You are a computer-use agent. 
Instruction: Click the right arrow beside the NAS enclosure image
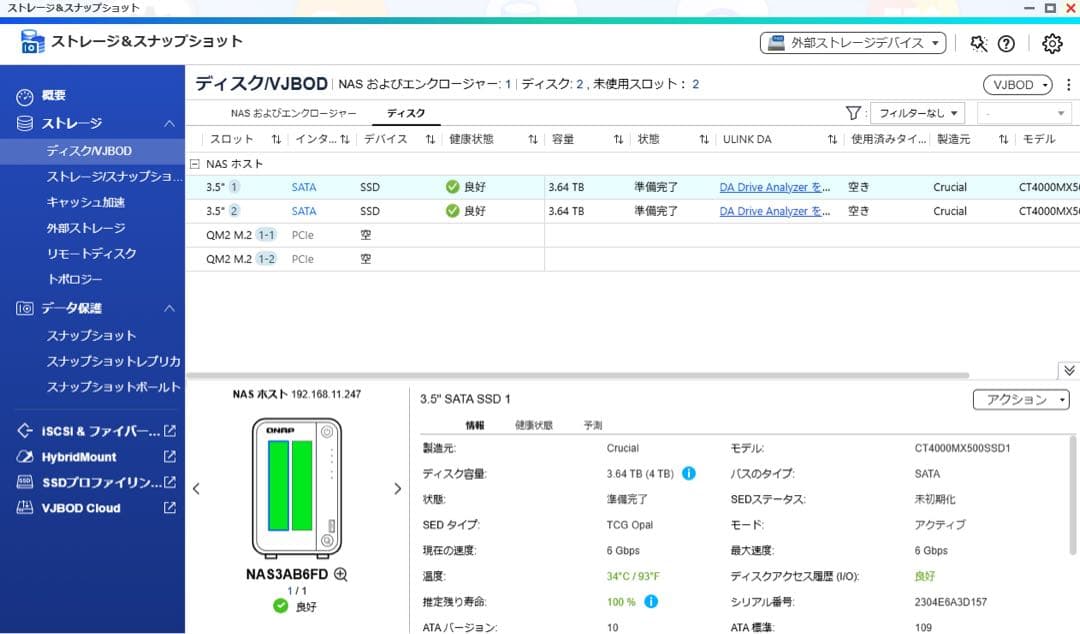point(397,488)
